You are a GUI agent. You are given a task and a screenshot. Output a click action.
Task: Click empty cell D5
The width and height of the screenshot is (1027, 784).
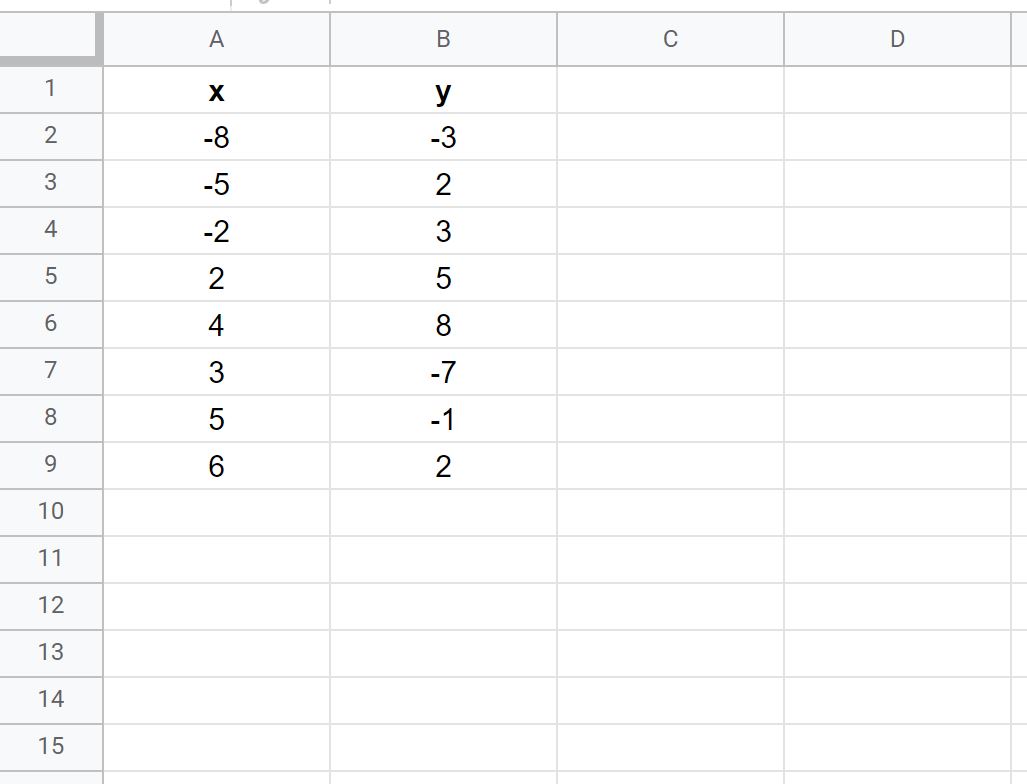coord(897,278)
